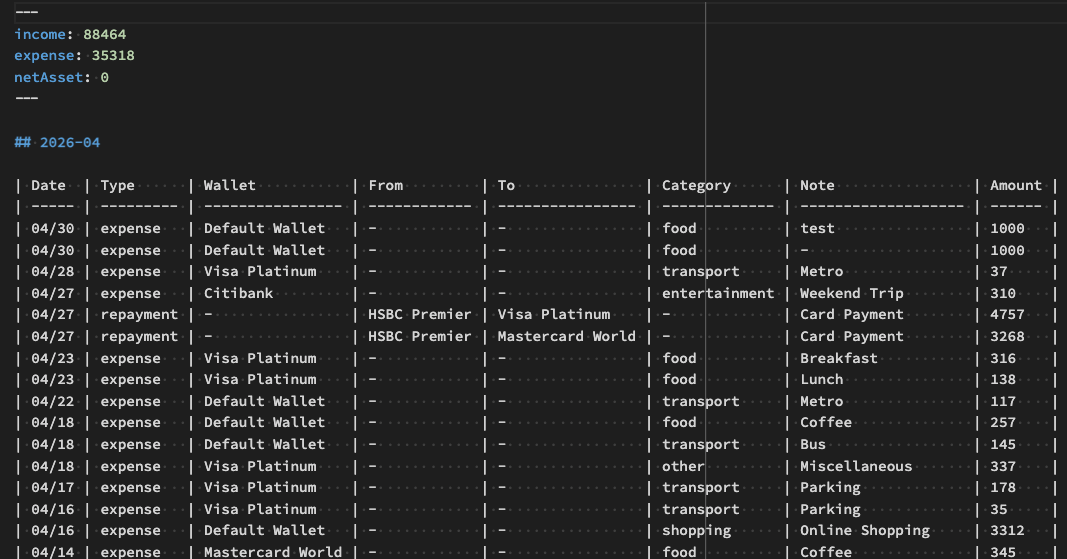Click 'Mastercard World' in the To column
Screen dimensions: 1067x559
[x=567, y=336]
